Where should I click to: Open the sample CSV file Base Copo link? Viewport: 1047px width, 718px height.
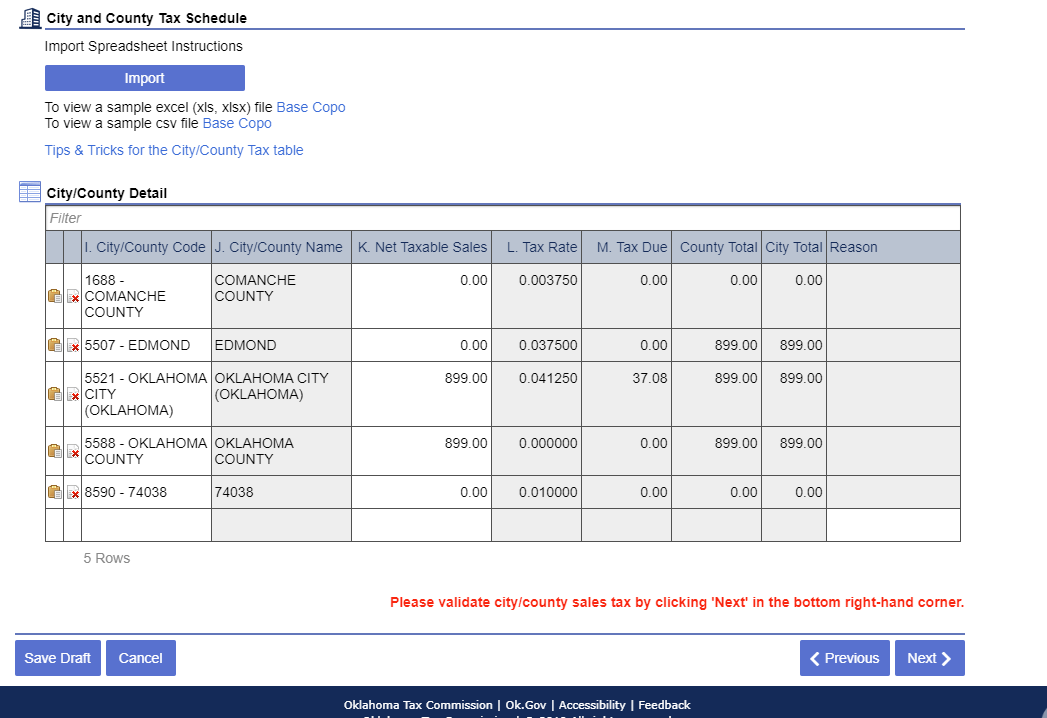tap(236, 123)
